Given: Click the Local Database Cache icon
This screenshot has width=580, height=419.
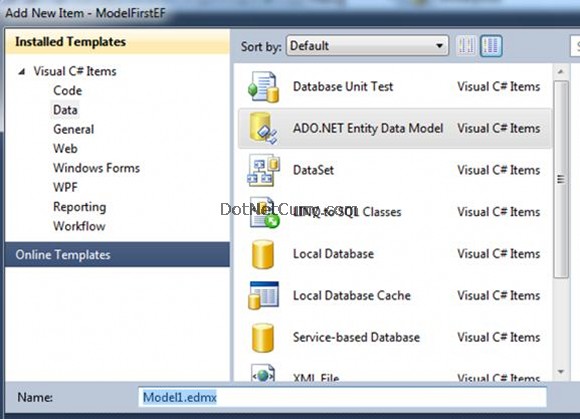Looking at the screenshot, I should (263, 295).
